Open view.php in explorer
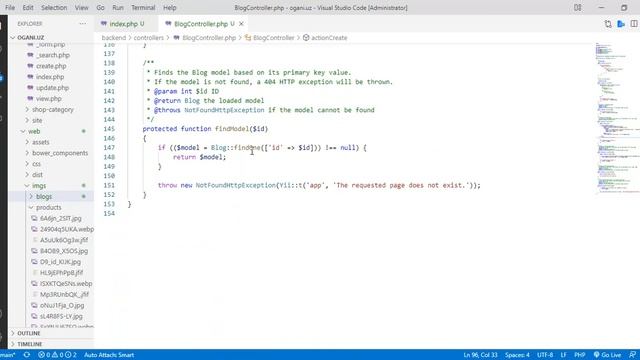Image resolution: width=640 pixels, height=360 pixels. coord(49,99)
